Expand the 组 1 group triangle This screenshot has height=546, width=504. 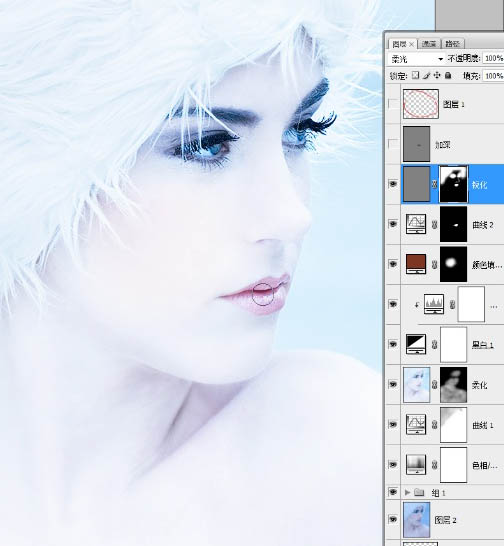pyautogui.click(x=407, y=492)
